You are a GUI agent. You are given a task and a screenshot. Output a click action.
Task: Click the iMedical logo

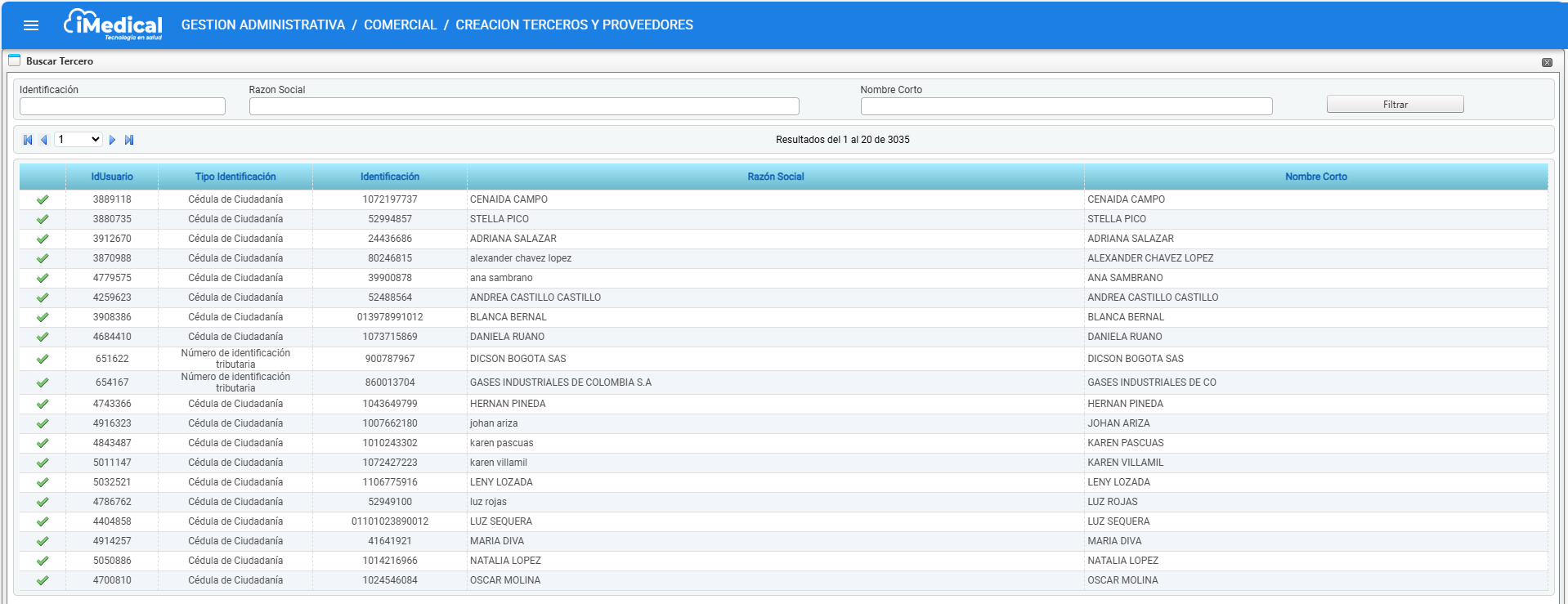click(x=113, y=25)
